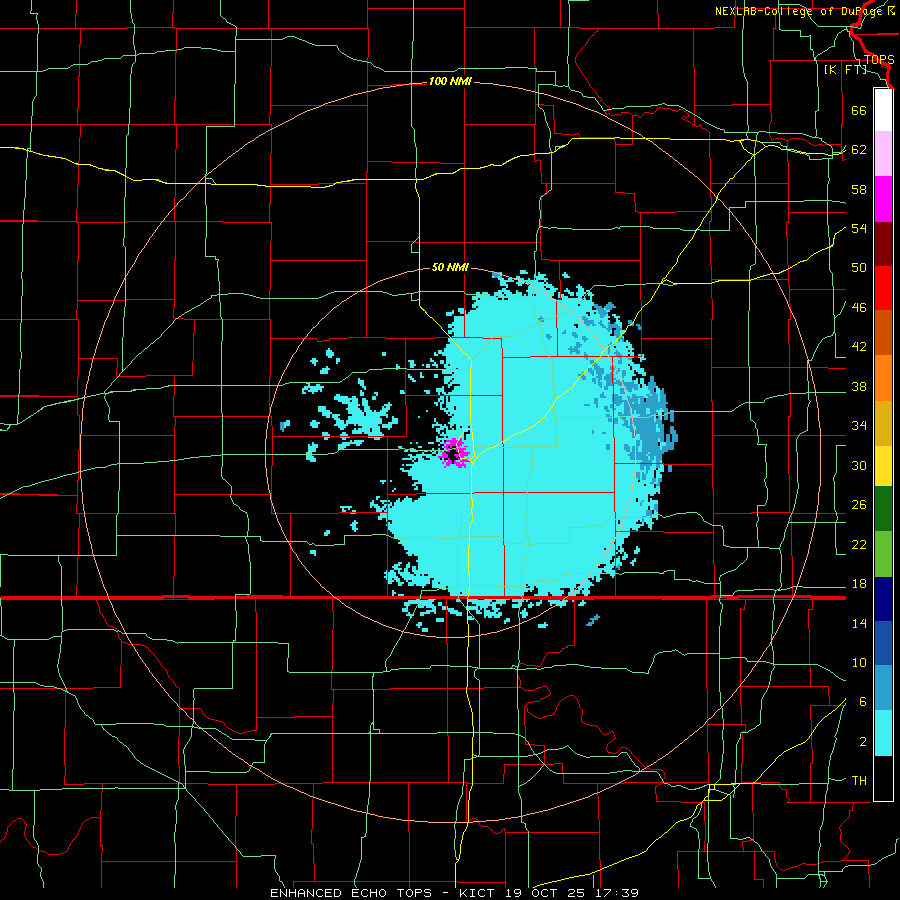Click the '38' scale label
This screenshot has width=900, height=900.
[859, 386]
